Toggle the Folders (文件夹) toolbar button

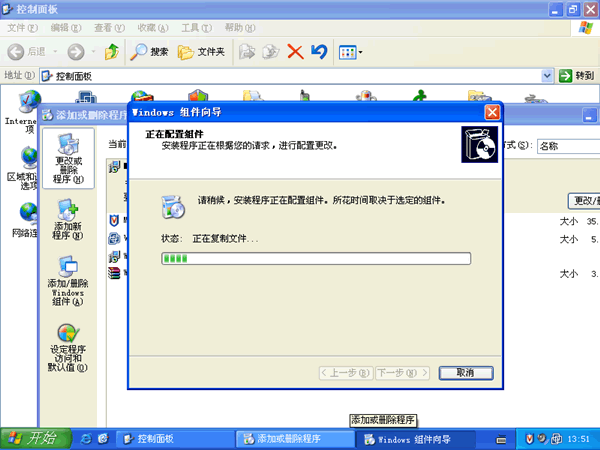click(201, 52)
